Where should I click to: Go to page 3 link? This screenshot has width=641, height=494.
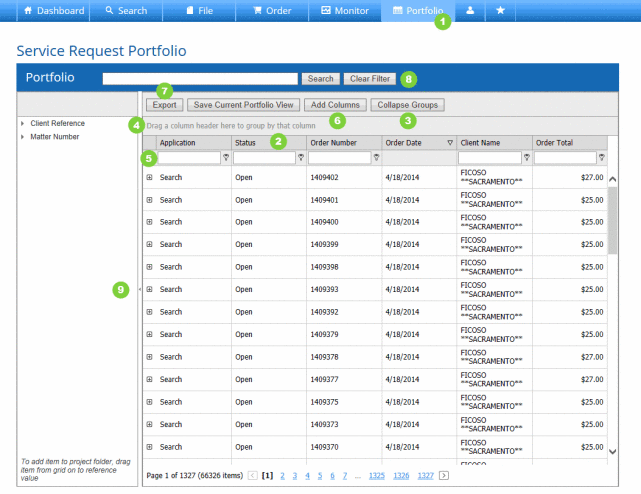pos(295,476)
